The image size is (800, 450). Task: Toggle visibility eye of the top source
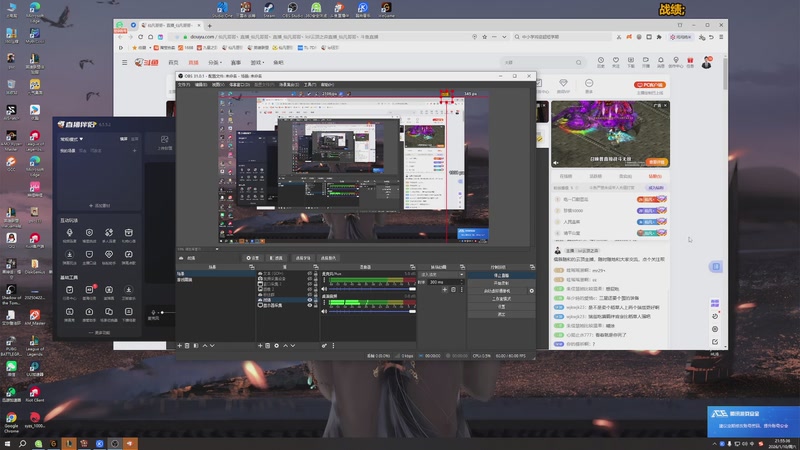tap(310, 273)
